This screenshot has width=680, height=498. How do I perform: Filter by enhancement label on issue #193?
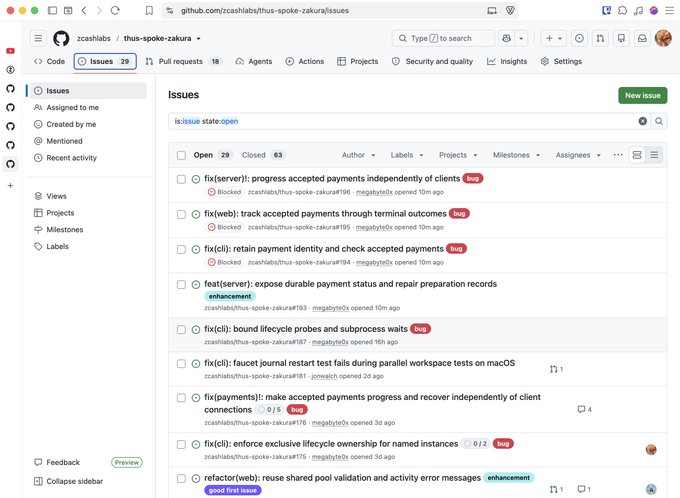coord(230,296)
